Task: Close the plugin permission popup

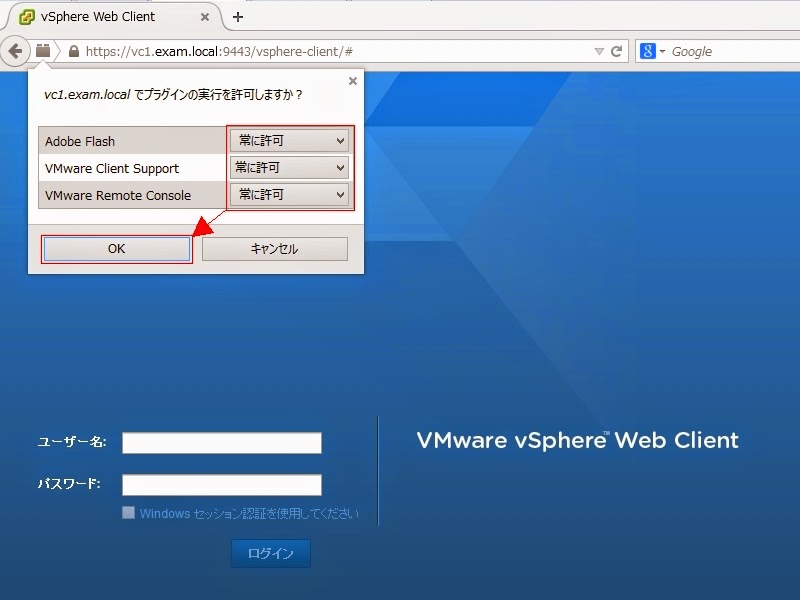Action: [x=353, y=81]
